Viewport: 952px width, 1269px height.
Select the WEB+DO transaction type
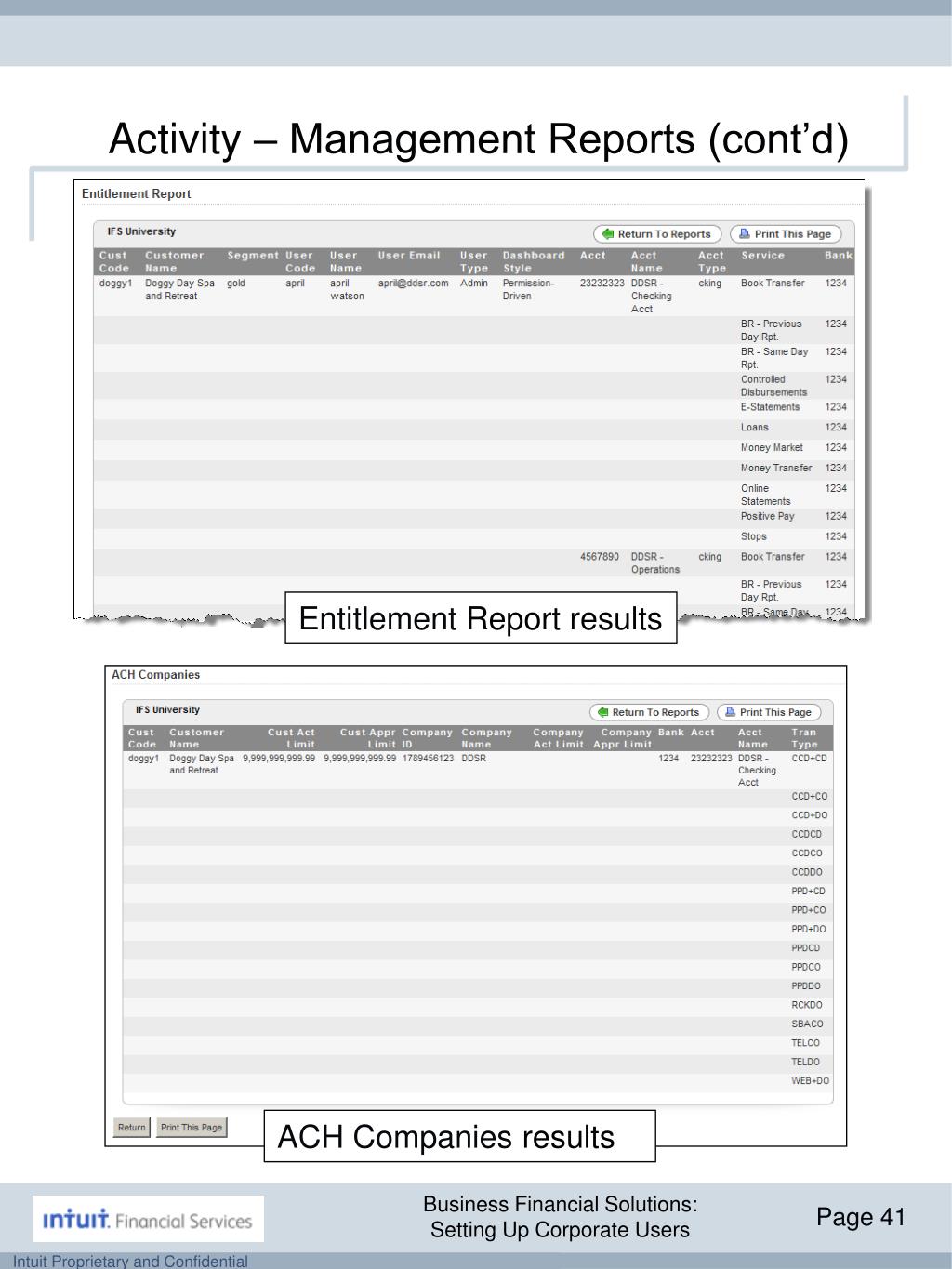tap(810, 1081)
